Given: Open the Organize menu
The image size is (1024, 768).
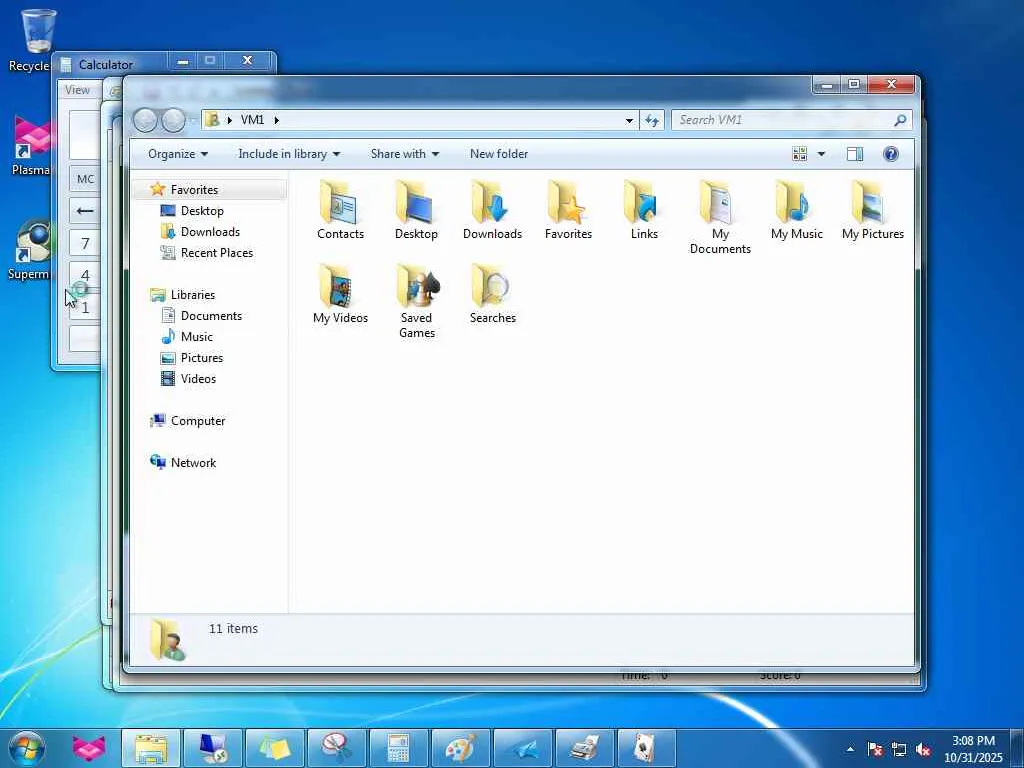Looking at the screenshot, I should [x=178, y=154].
